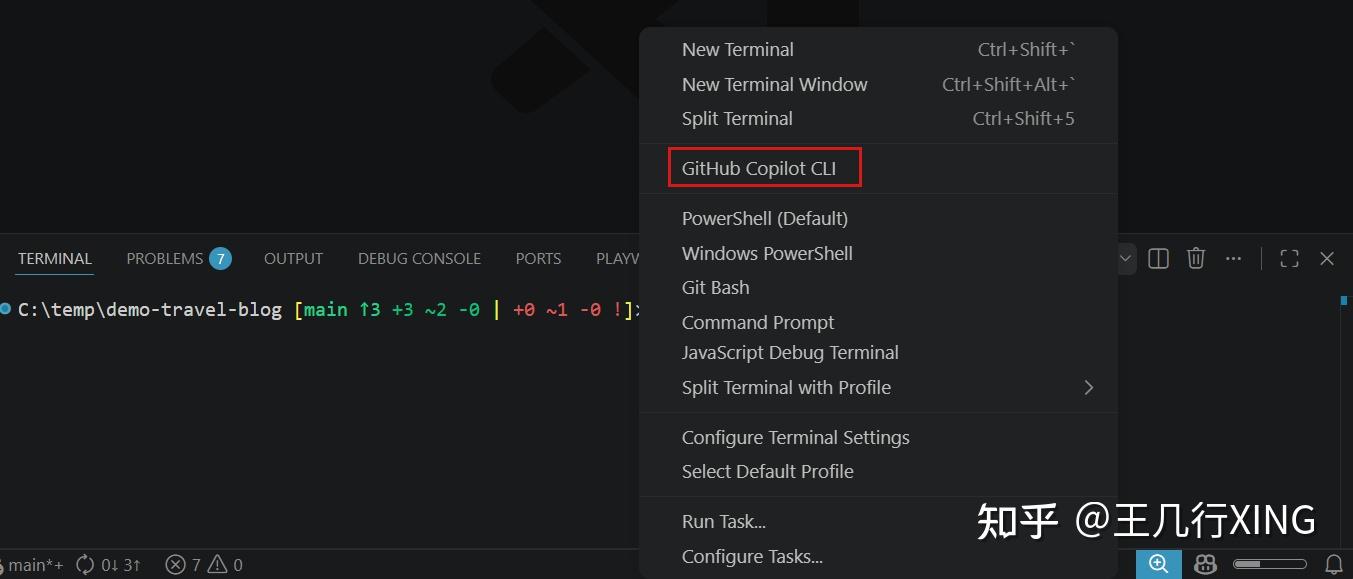Open Copilot status icon in status bar
This screenshot has width=1353, height=579.
[1205, 564]
